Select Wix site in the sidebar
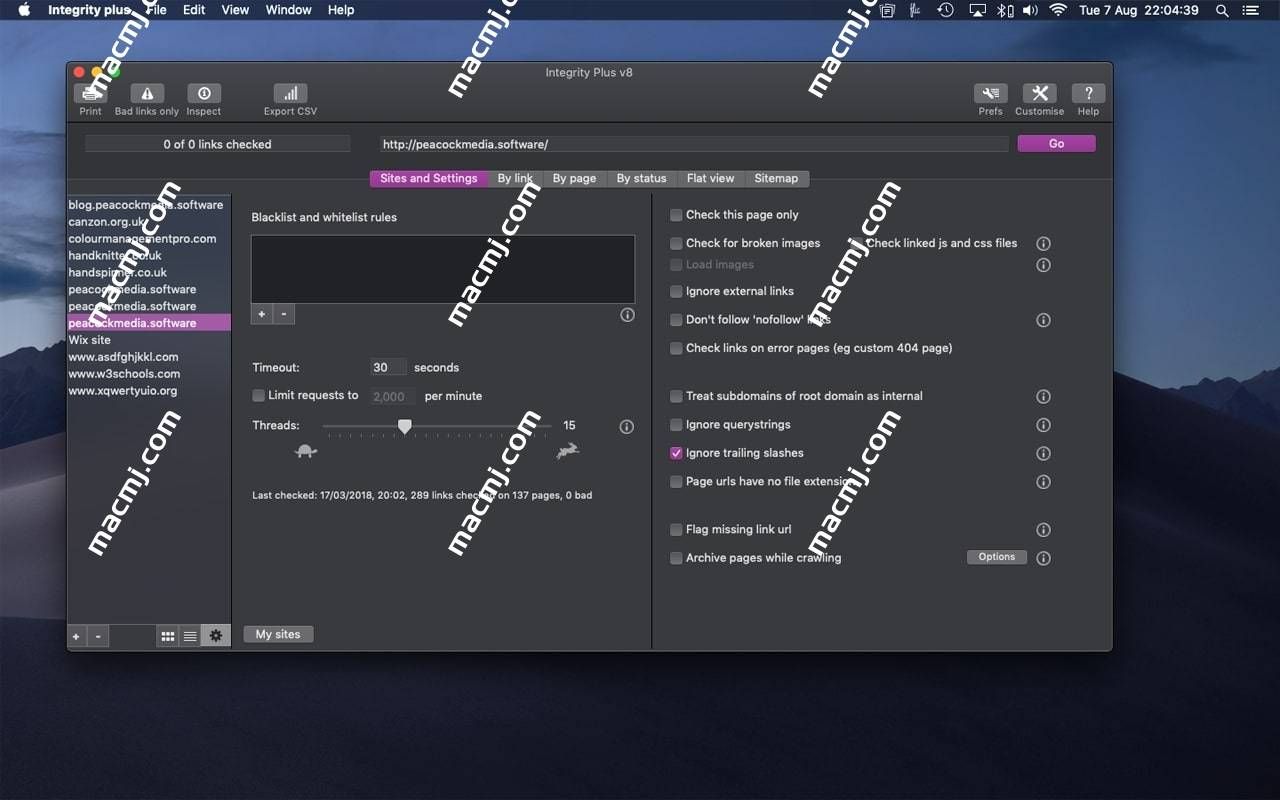Viewport: 1280px width, 800px height. (149, 340)
